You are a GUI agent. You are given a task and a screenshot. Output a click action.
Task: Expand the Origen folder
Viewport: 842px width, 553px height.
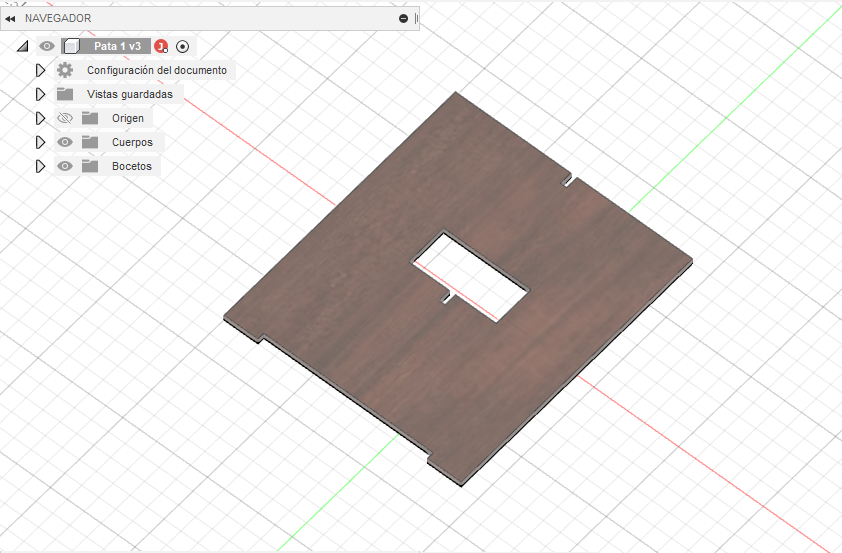[40, 118]
